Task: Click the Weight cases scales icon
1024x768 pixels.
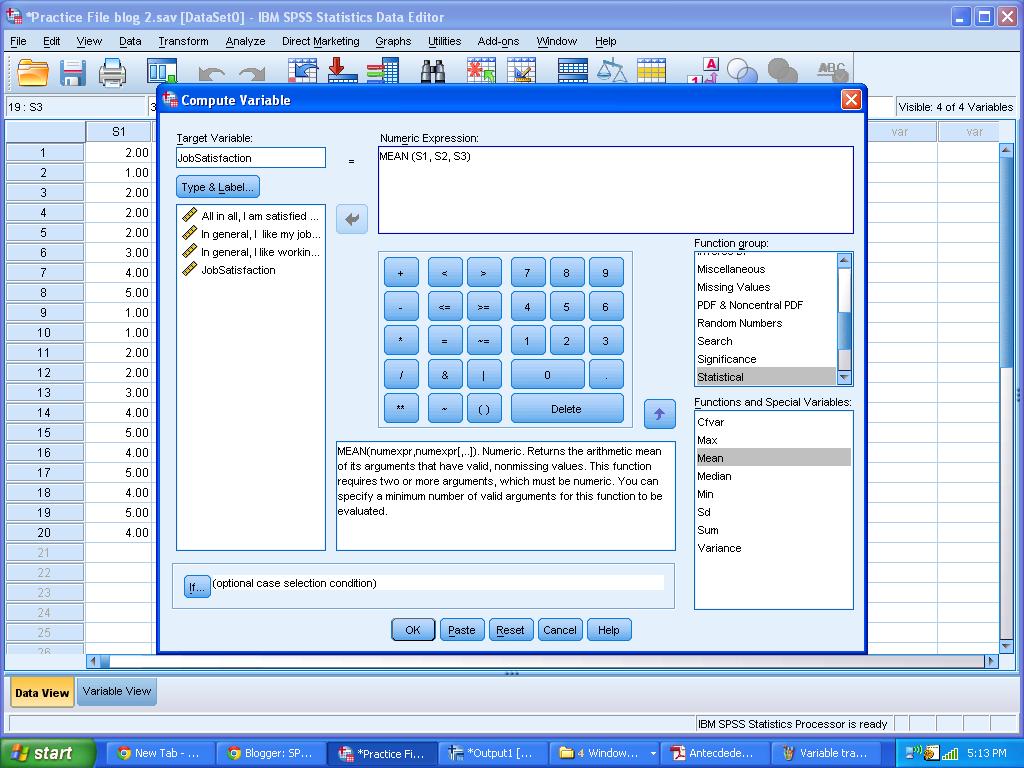Action: (612, 71)
